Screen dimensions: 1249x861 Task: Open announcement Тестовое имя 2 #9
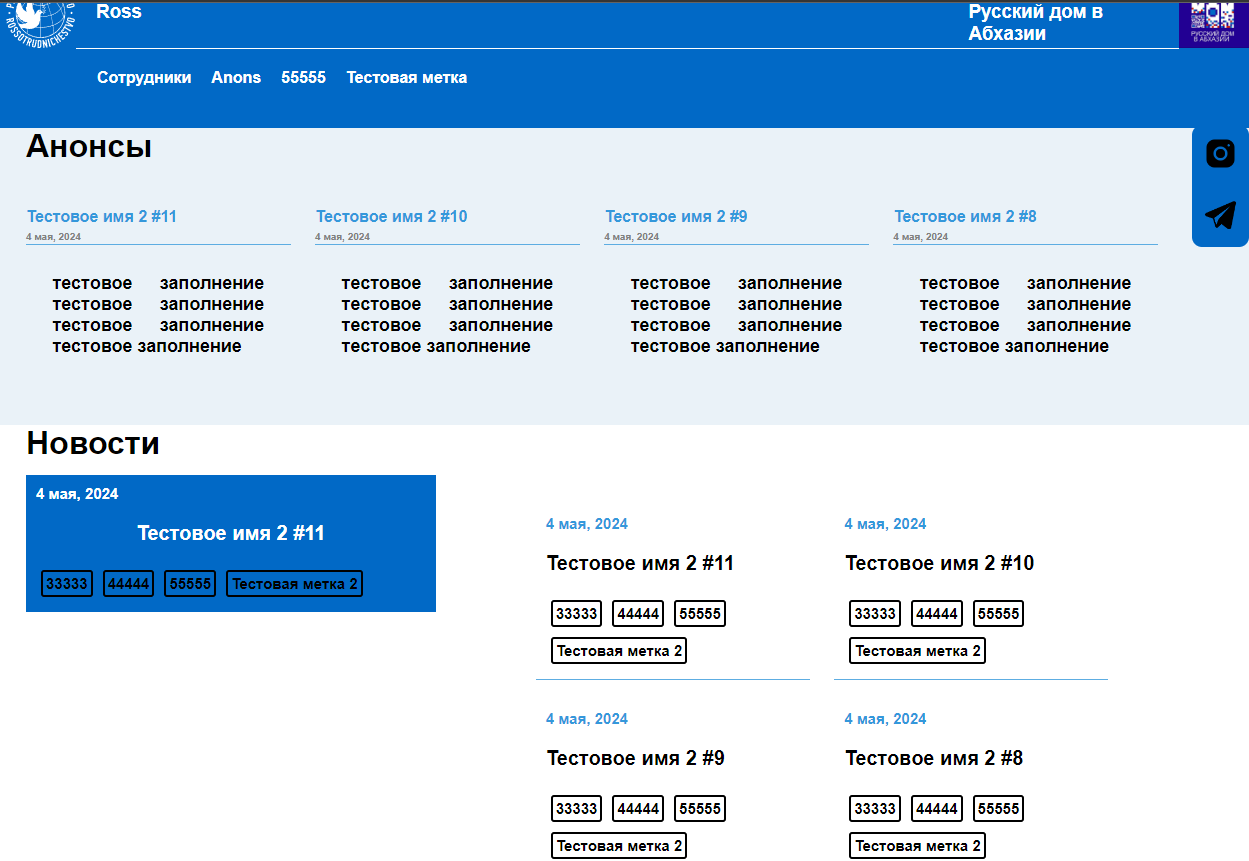[676, 217]
